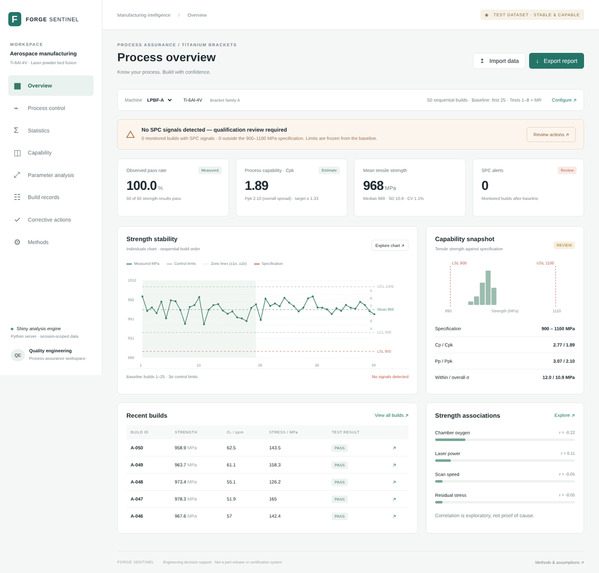Click the Test dataset stable & capable badge
The width and height of the screenshot is (599, 573).
[532, 15]
